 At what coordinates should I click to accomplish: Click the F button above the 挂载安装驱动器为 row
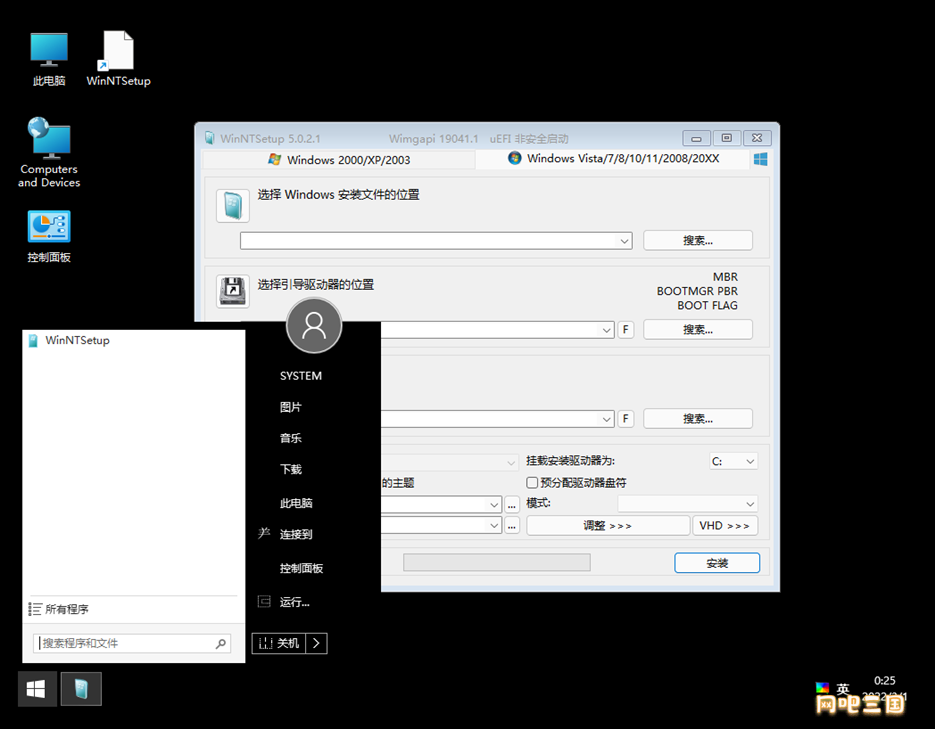[625, 418]
